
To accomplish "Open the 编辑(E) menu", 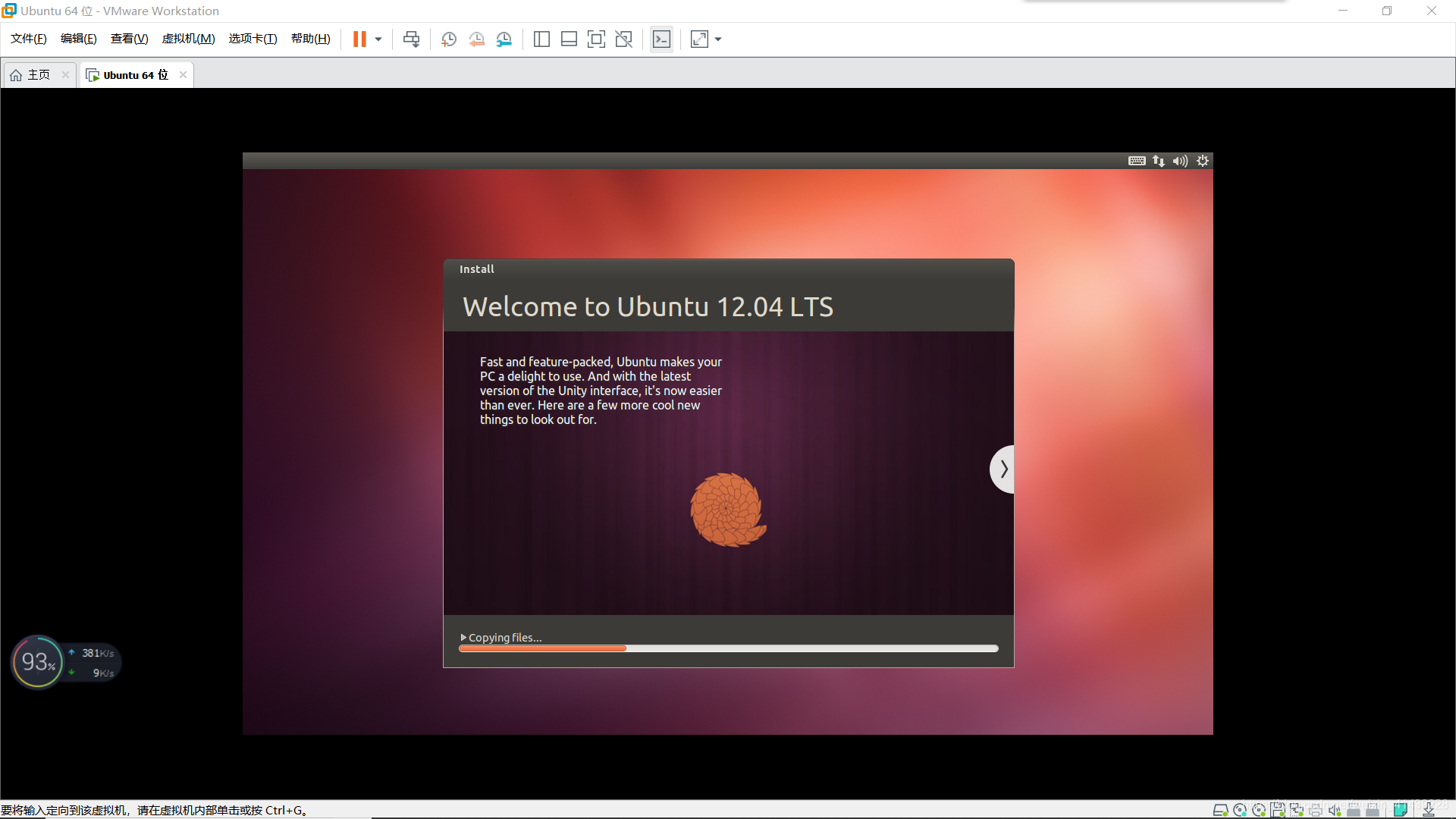I will coord(79,39).
